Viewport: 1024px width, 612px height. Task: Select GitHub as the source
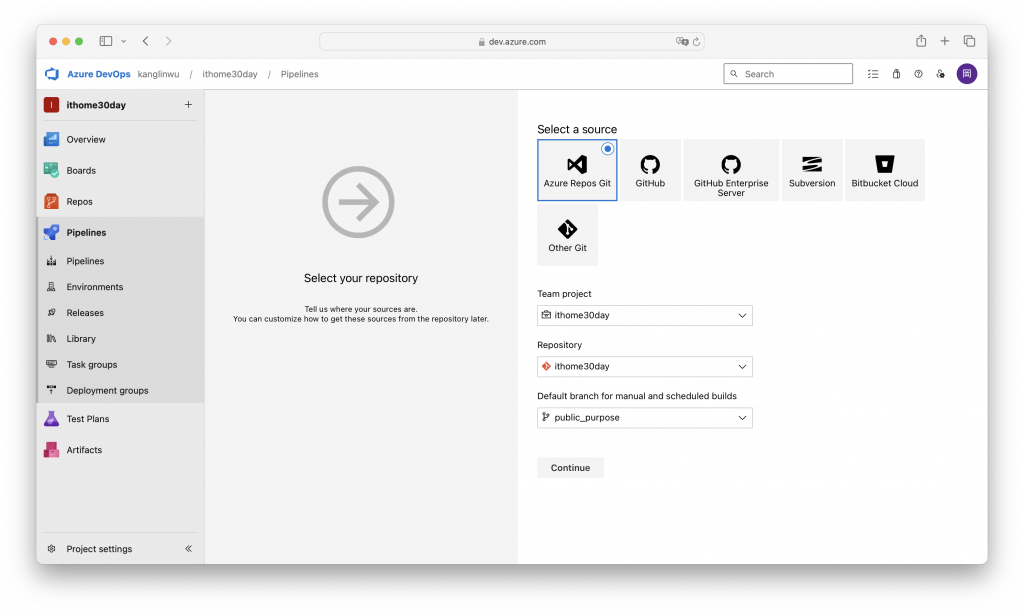[x=650, y=170]
